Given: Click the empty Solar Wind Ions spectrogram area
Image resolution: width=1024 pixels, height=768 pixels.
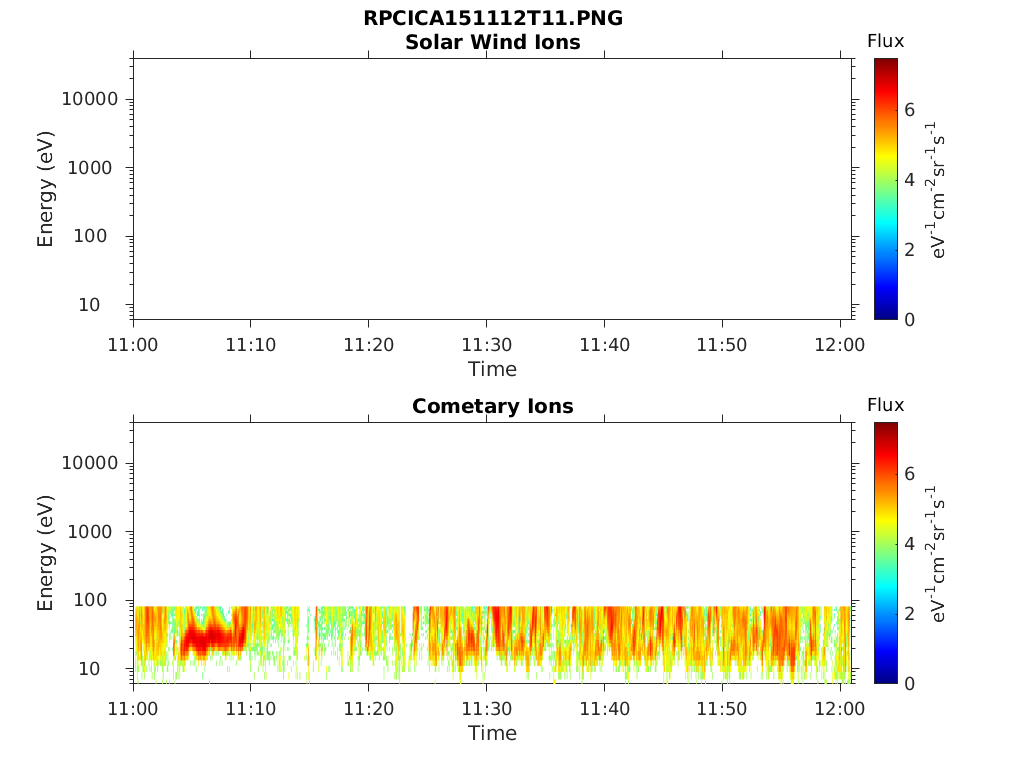Looking at the screenshot, I should (492, 189).
